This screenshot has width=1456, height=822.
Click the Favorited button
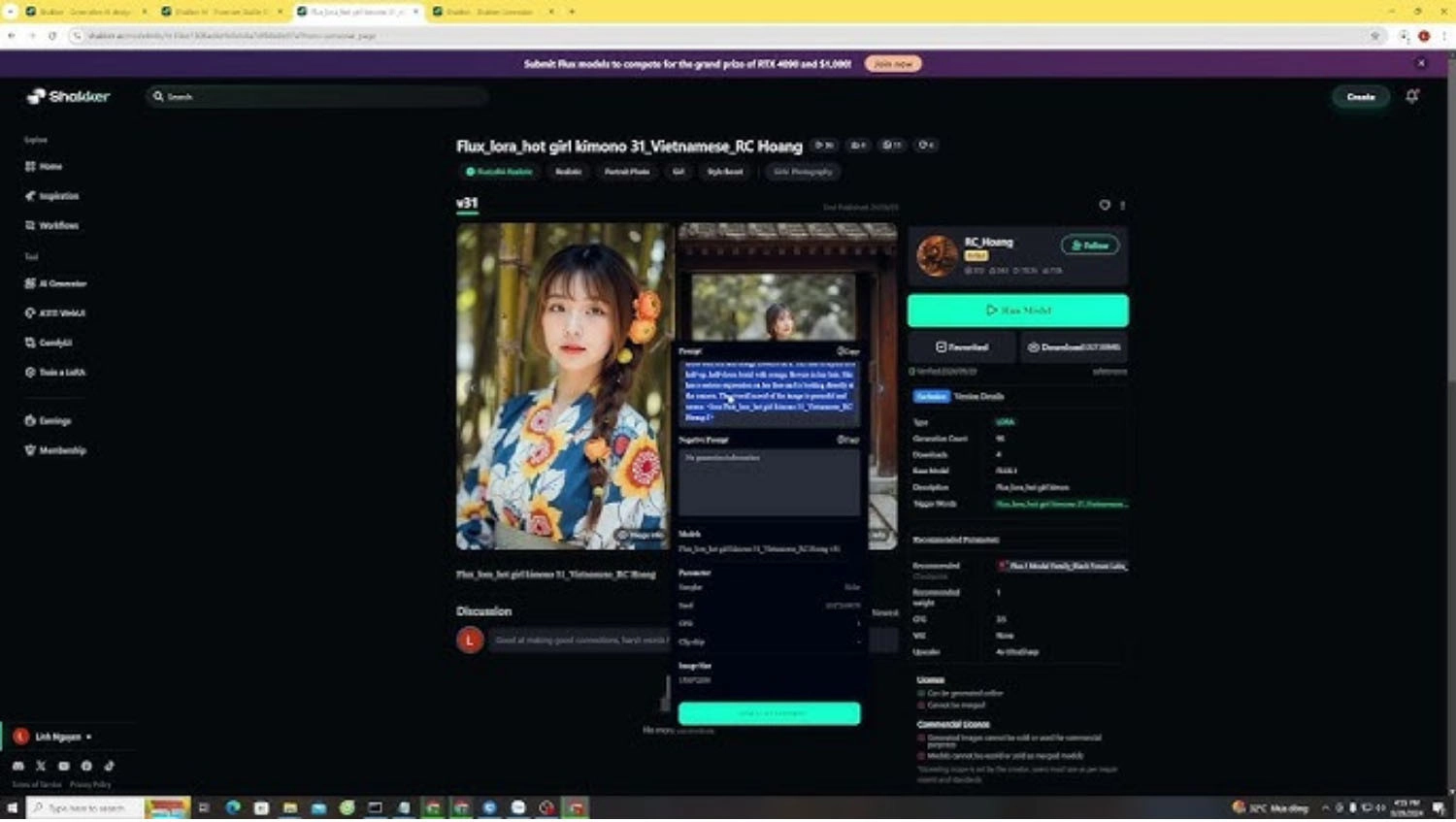point(962,346)
